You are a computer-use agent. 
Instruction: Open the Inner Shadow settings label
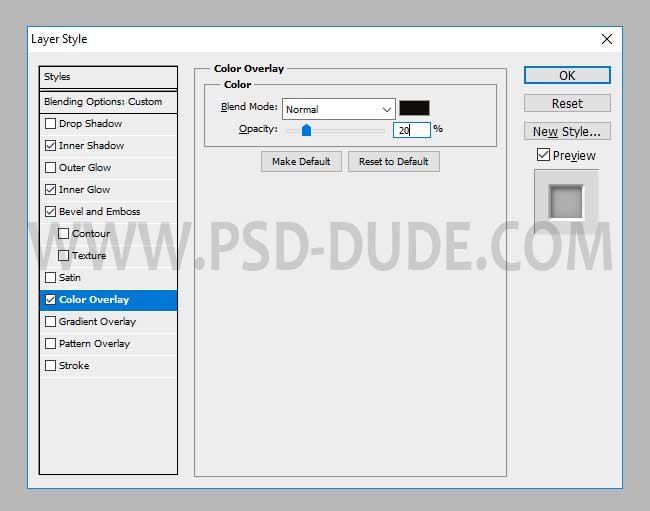[91, 145]
